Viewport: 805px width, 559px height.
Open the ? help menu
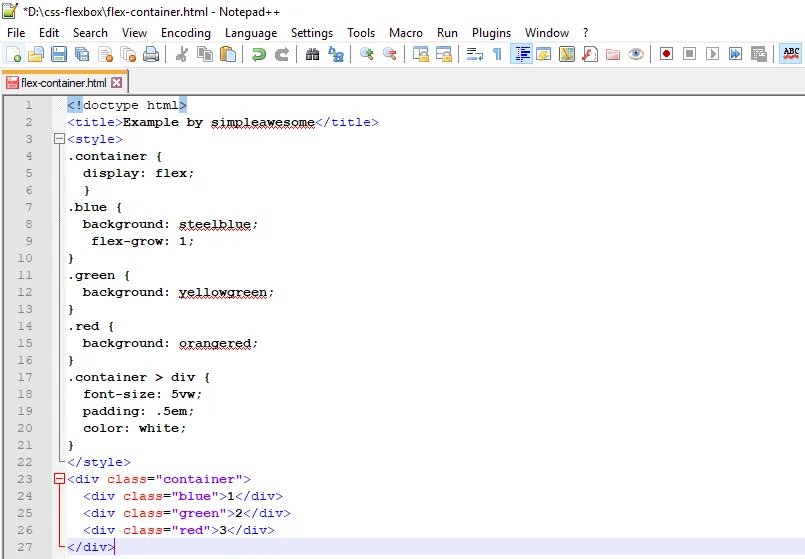[586, 33]
